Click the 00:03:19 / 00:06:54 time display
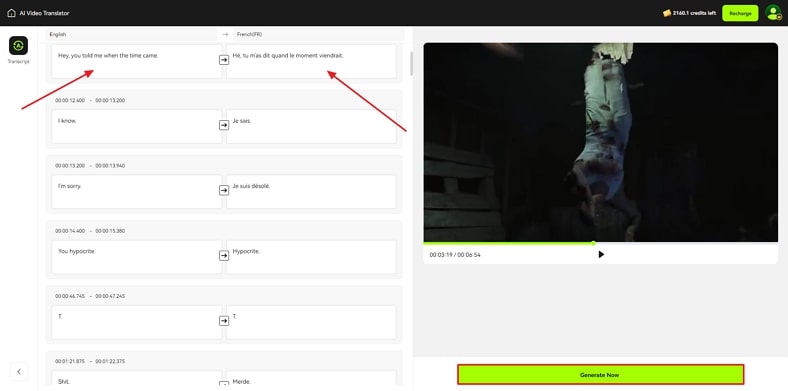Viewport: 788px width, 391px height. (x=455, y=255)
